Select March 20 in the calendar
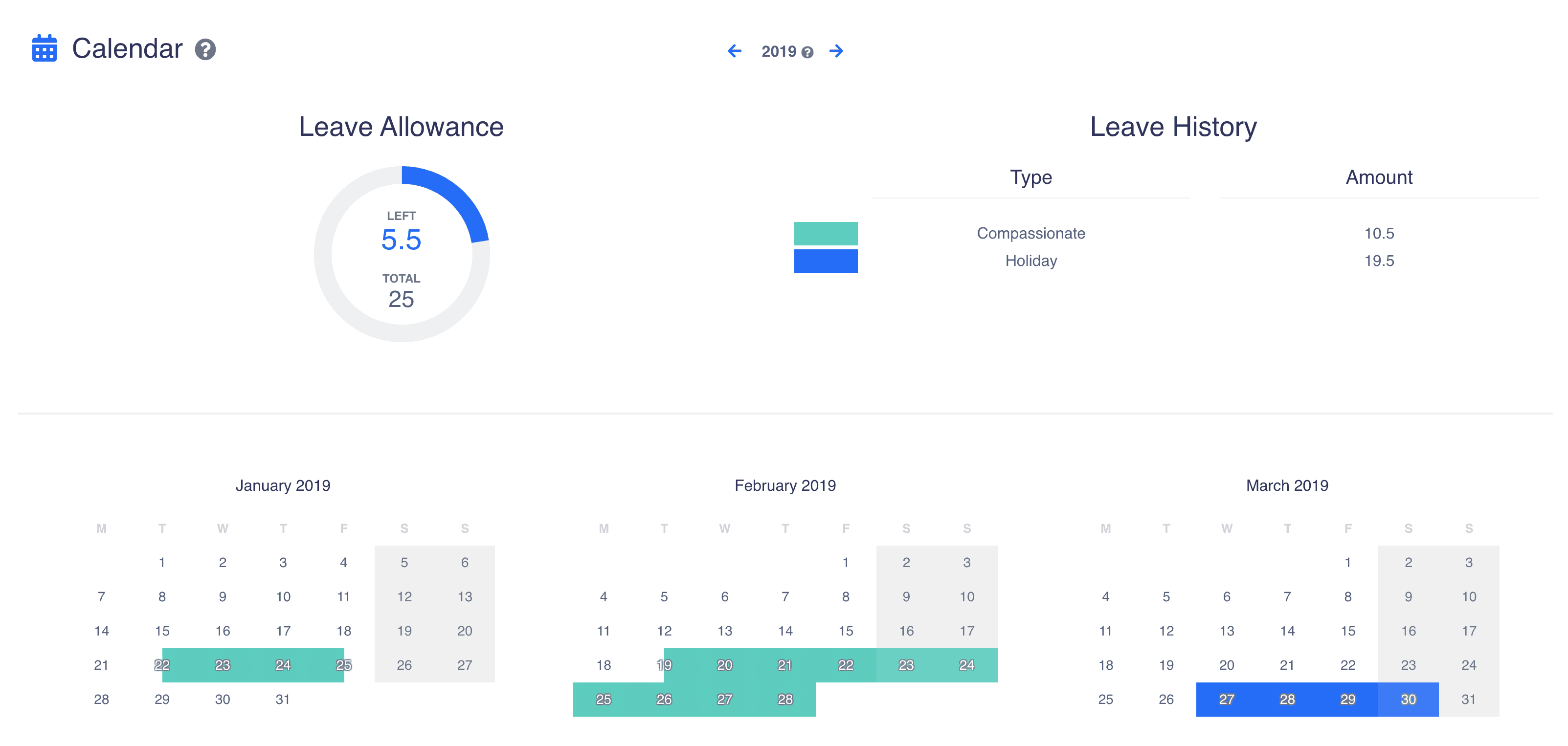The width and height of the screenshot is (1568, 746). pyautogui.click(x=1227, y=665)
